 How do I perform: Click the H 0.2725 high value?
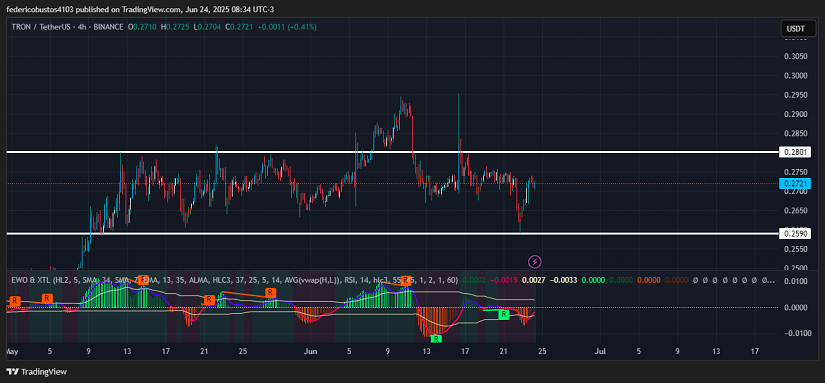[x=174, y=26]
